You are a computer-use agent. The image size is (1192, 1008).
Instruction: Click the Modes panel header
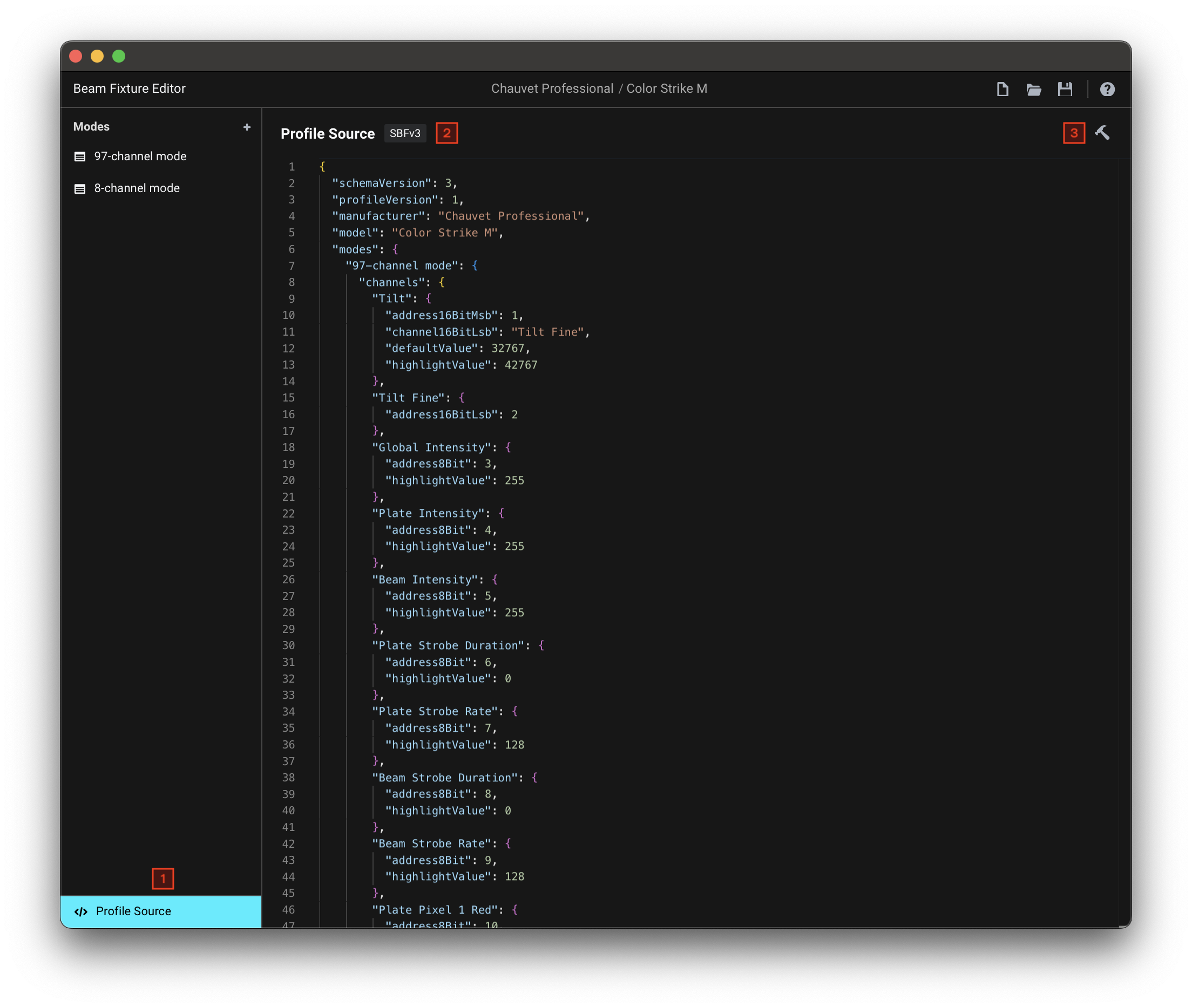(91, 127)
